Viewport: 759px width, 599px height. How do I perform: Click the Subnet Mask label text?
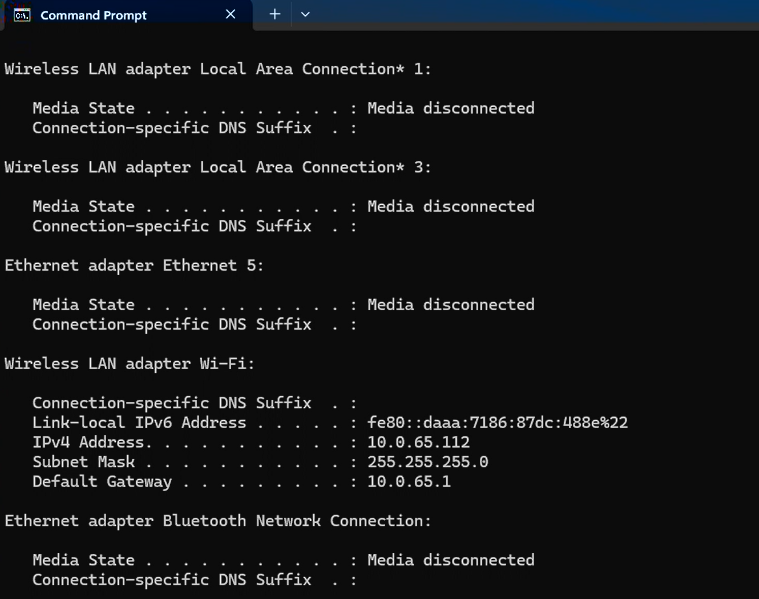tap(83, 461)
